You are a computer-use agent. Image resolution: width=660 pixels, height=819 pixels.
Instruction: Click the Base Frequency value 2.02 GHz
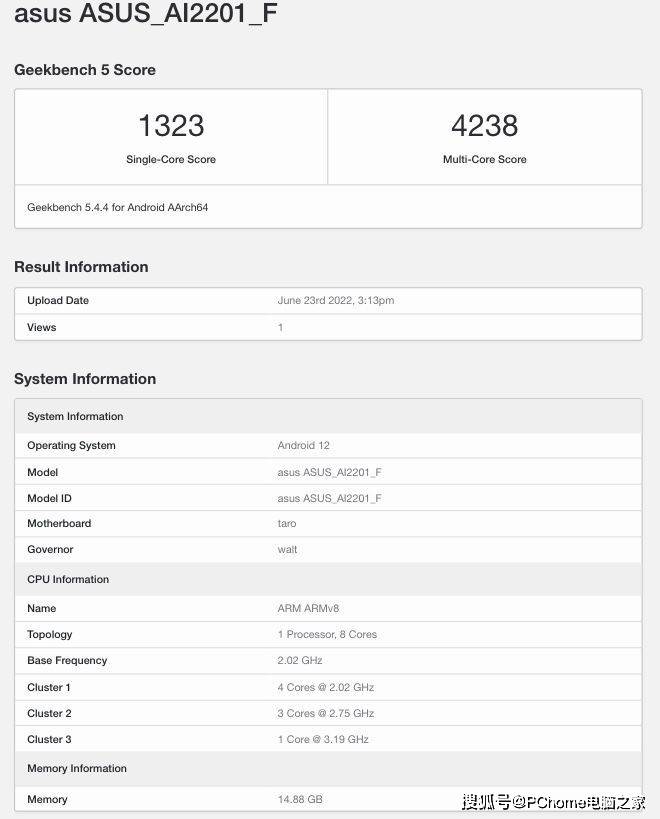300,661
